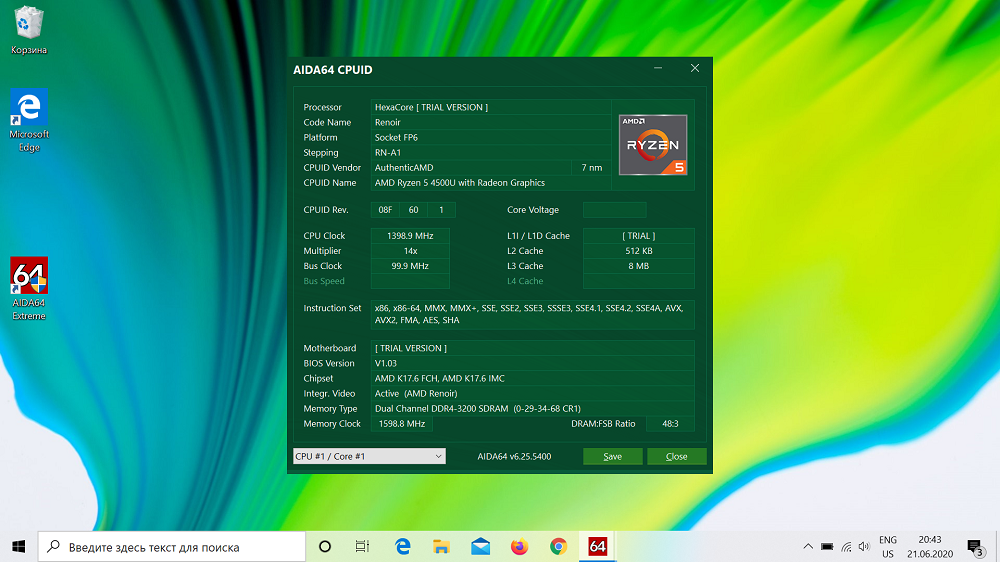Click the Chipset value AMD K17.6 FCH
1000x562 pixels.
pyautogui.click(x=439, y=378)
